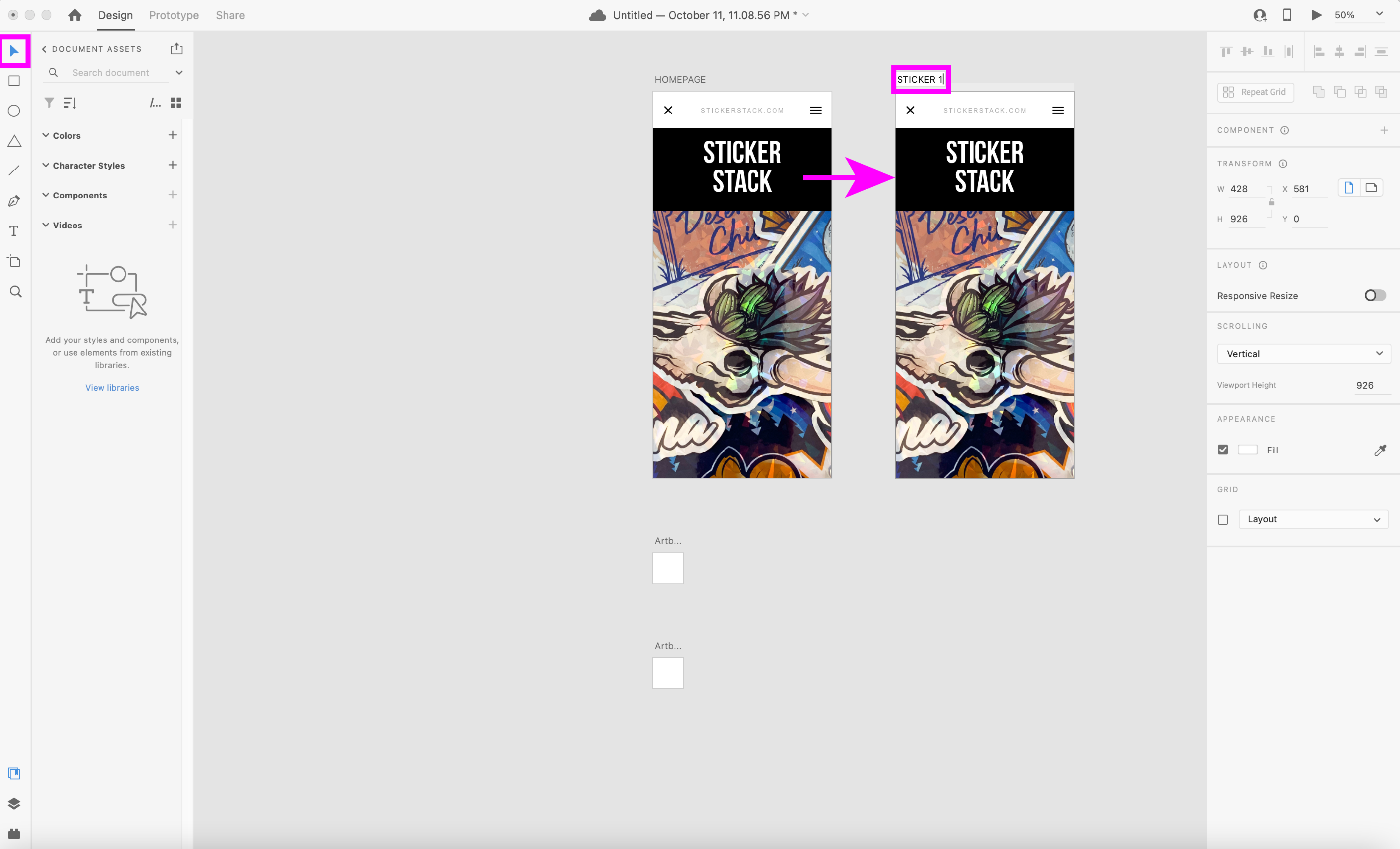The height and width of the screenshot is (849, 1400).
Task: Open the Layout grid type dropdown
Action: [x=1313, y=519]
